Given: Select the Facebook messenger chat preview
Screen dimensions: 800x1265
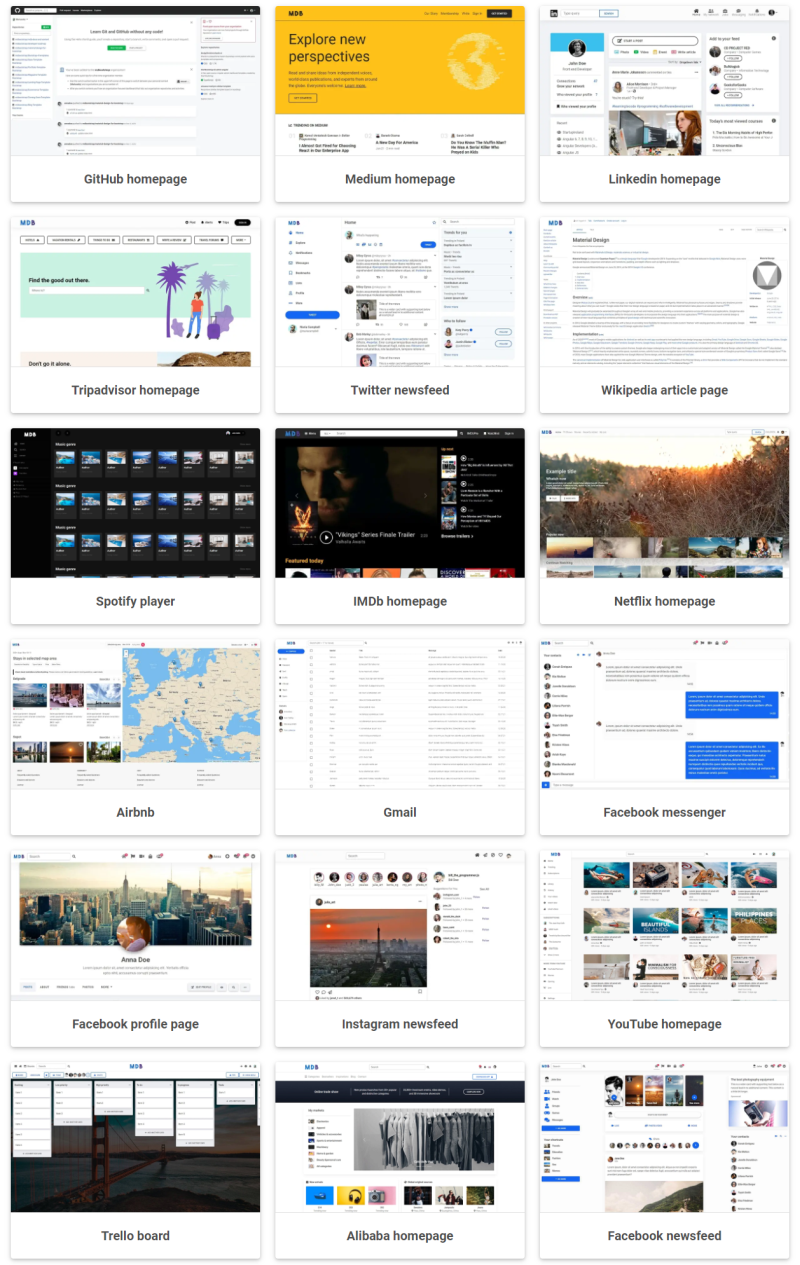Looking at the screenshot, I should pyautogui.click(x=664, y=713).
